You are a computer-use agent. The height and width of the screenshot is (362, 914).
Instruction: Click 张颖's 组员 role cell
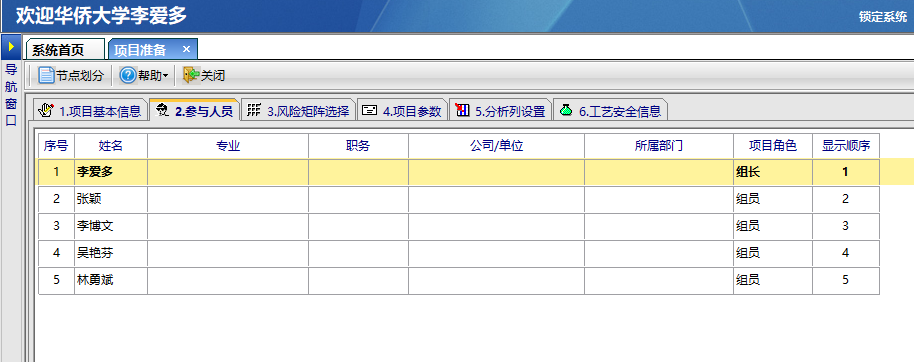[773, 199]
